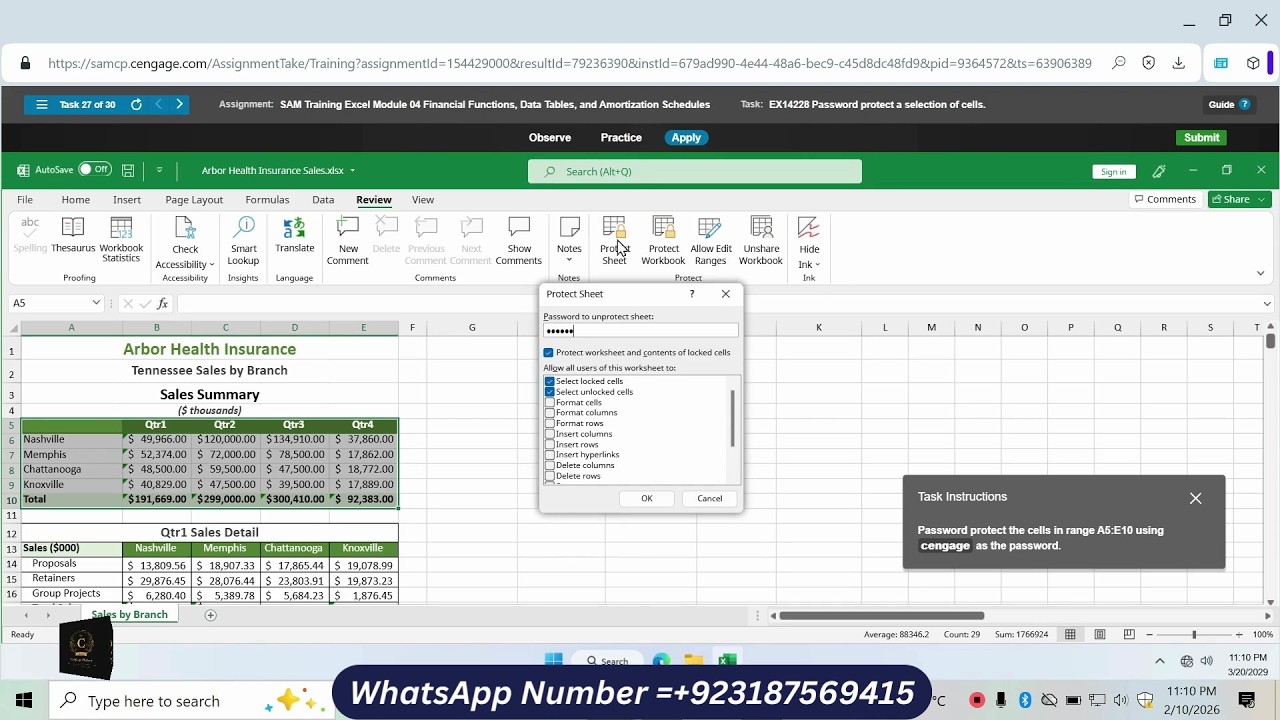Click the Protect Sheet dialog help icon
1280x720 pixels.
pyautogui.click(x=691, y=294)
